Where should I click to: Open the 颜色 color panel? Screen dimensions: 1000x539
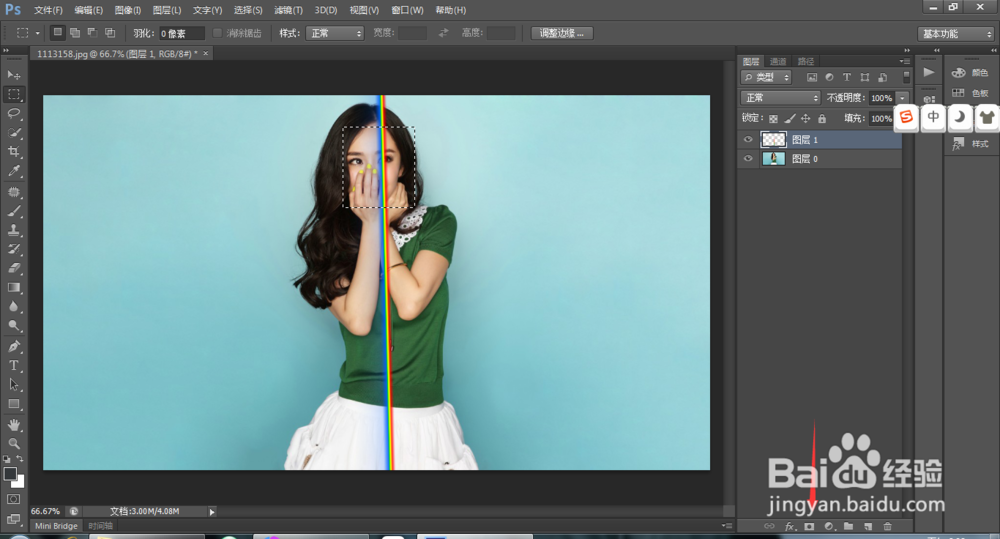coord(970,73)
